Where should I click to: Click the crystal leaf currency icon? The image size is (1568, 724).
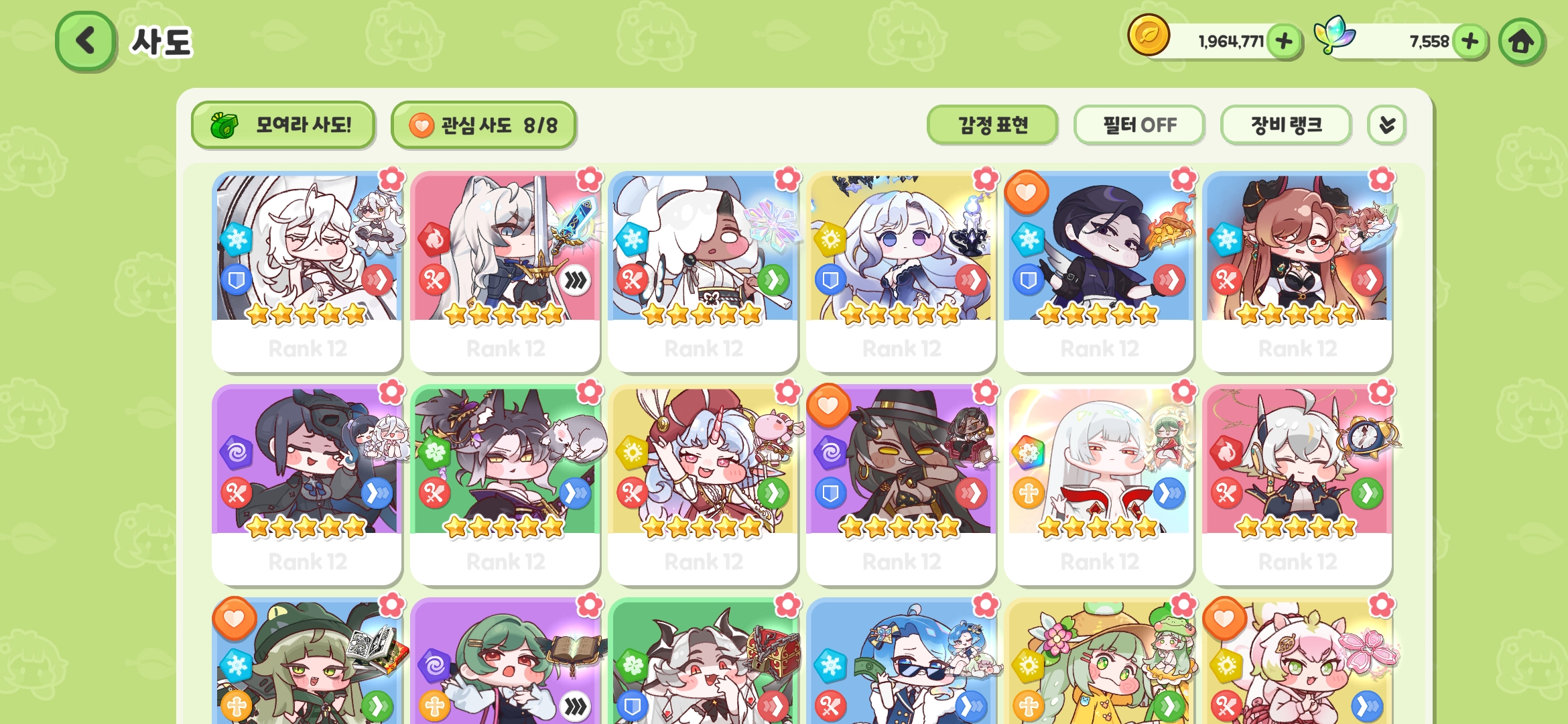coord(1333,35)
